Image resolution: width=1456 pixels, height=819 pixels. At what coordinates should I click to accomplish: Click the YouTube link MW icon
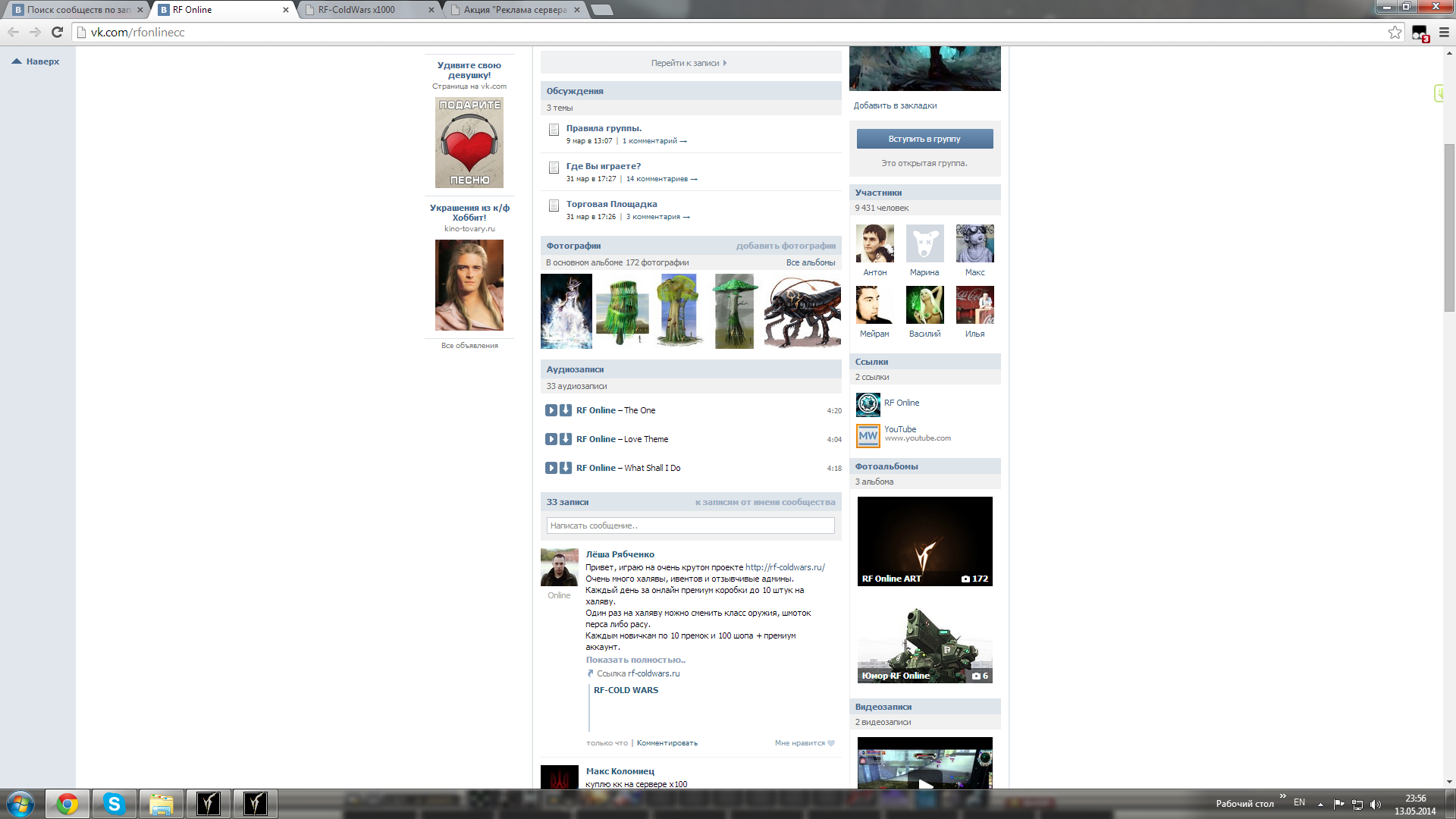tap(868, 436)
